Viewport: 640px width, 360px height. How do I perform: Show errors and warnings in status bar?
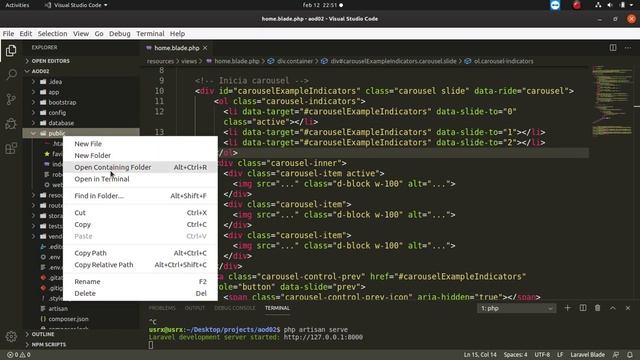point(19,355)
